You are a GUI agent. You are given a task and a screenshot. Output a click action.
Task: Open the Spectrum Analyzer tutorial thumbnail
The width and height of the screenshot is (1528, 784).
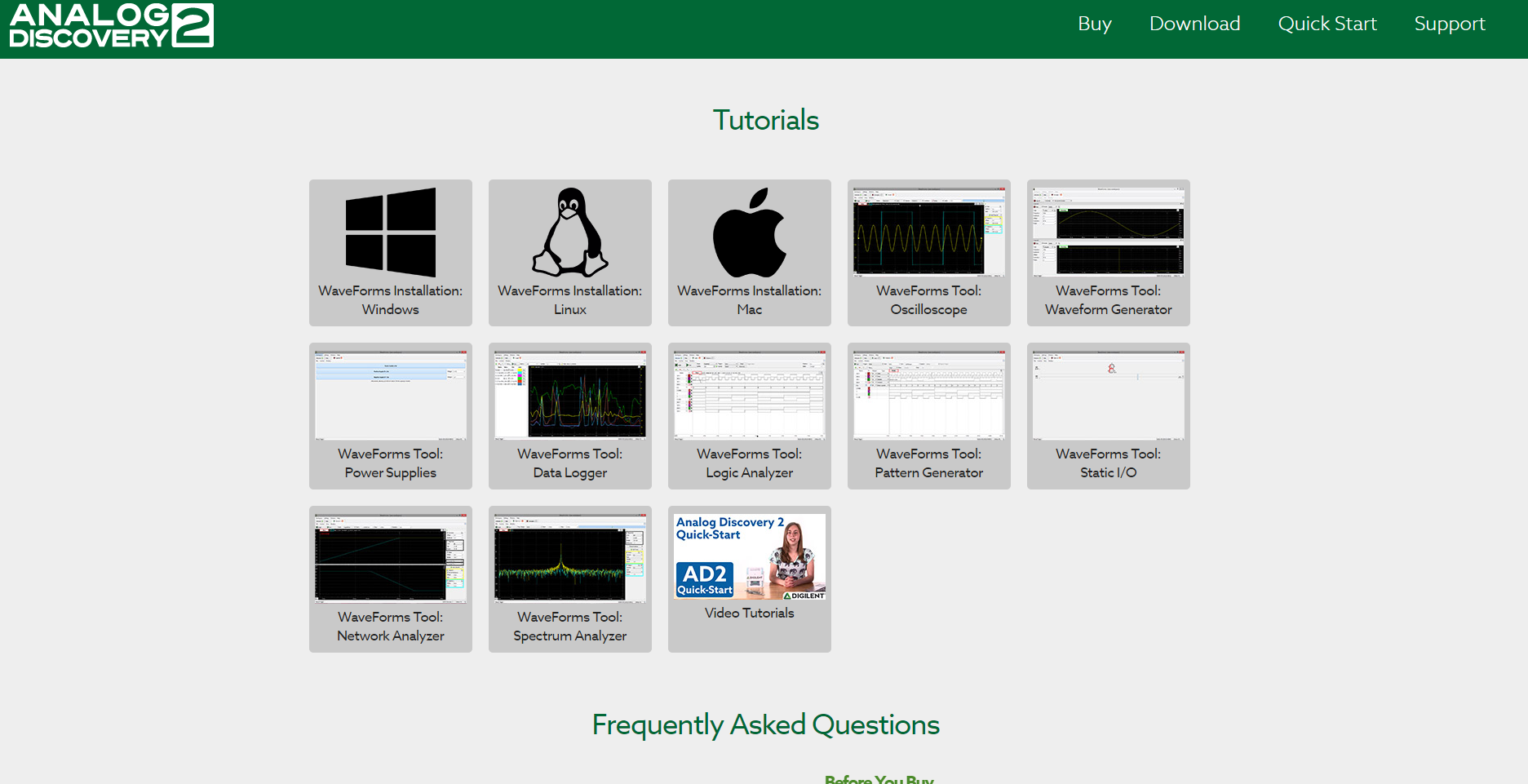569,559
